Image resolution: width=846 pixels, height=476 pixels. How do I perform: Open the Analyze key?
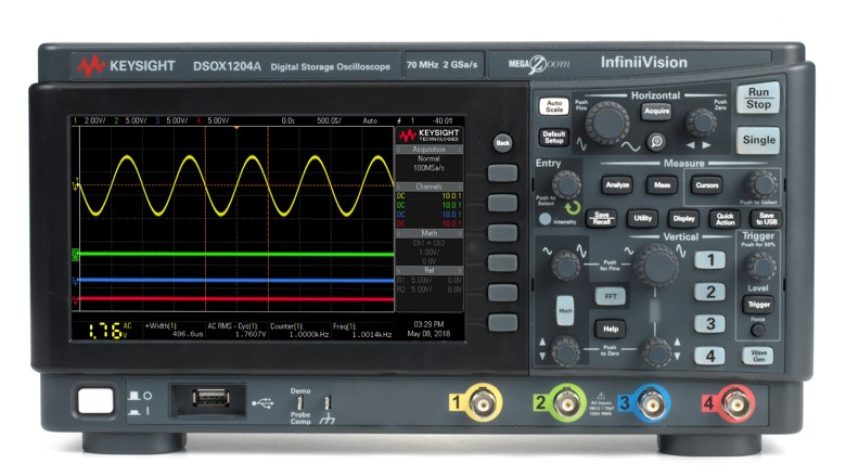click(x=617, y=185)
